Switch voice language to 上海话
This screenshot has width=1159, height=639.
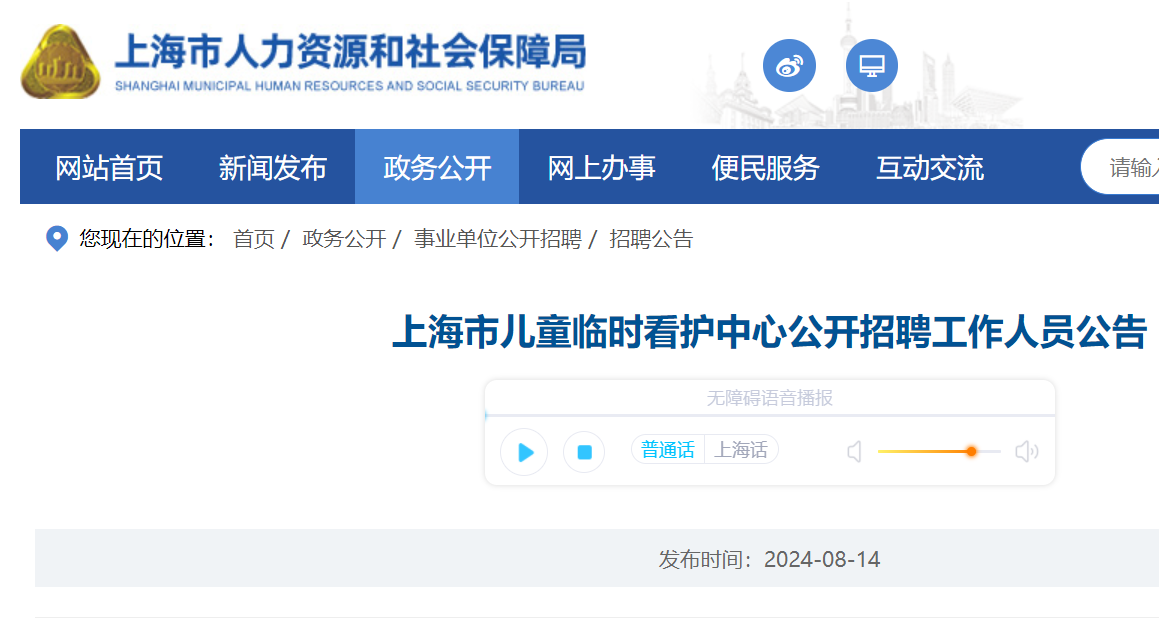(x=741, y=450)
